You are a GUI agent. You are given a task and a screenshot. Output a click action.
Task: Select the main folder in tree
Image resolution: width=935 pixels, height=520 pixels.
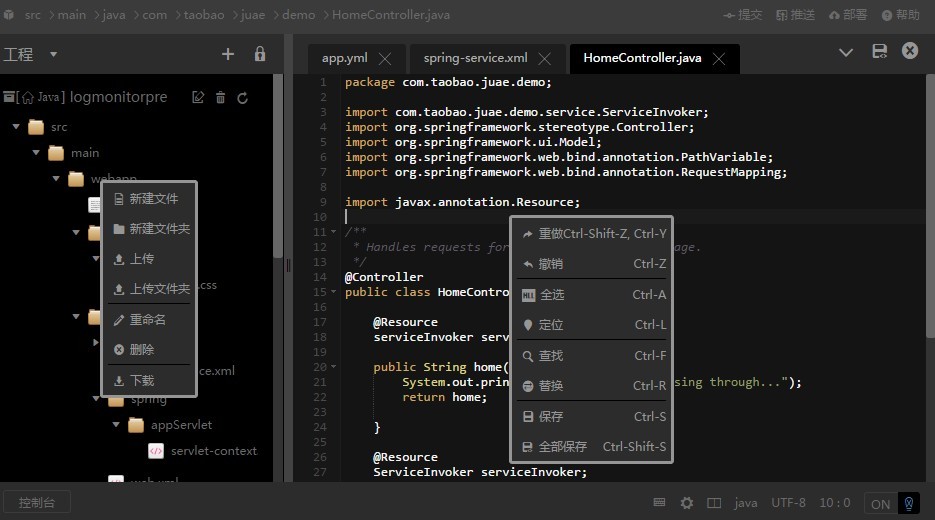click(85, 153)
